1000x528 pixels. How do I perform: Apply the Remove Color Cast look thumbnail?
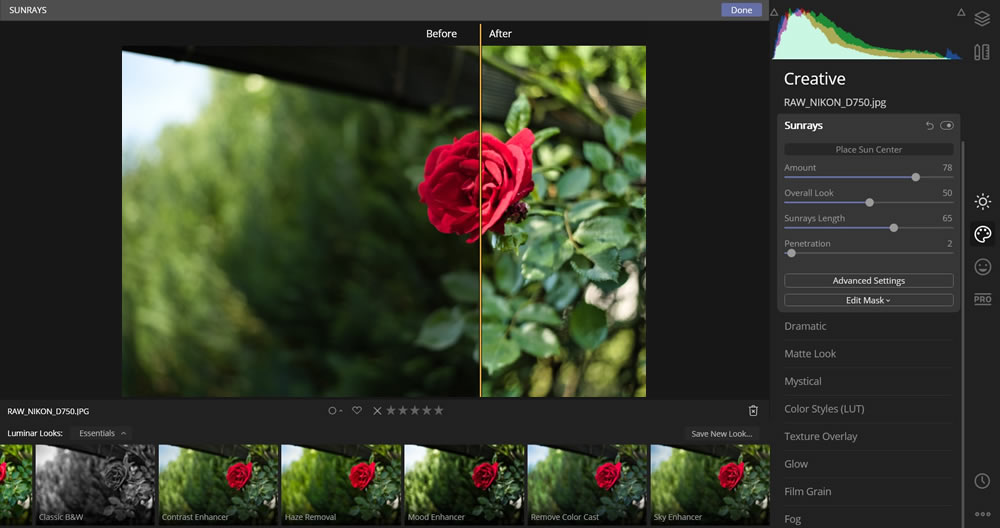(x=587, y=485)
